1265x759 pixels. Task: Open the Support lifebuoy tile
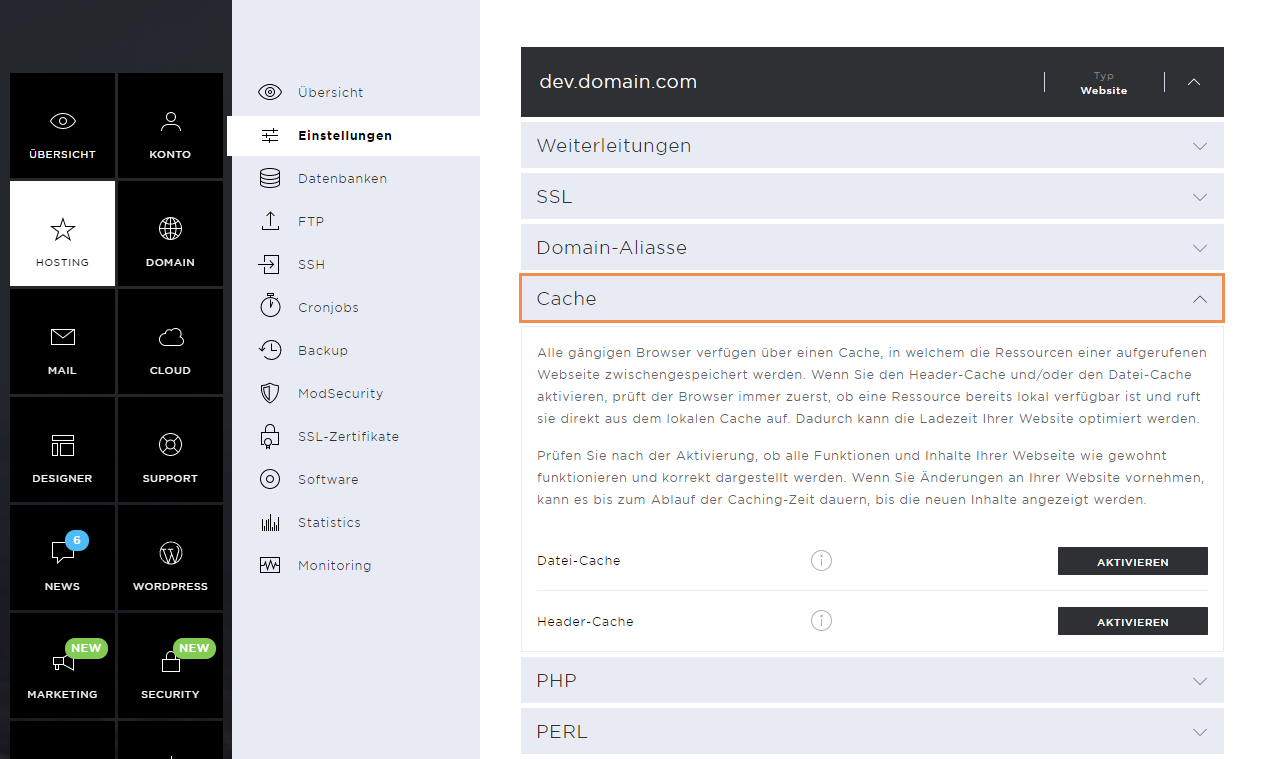170,450
